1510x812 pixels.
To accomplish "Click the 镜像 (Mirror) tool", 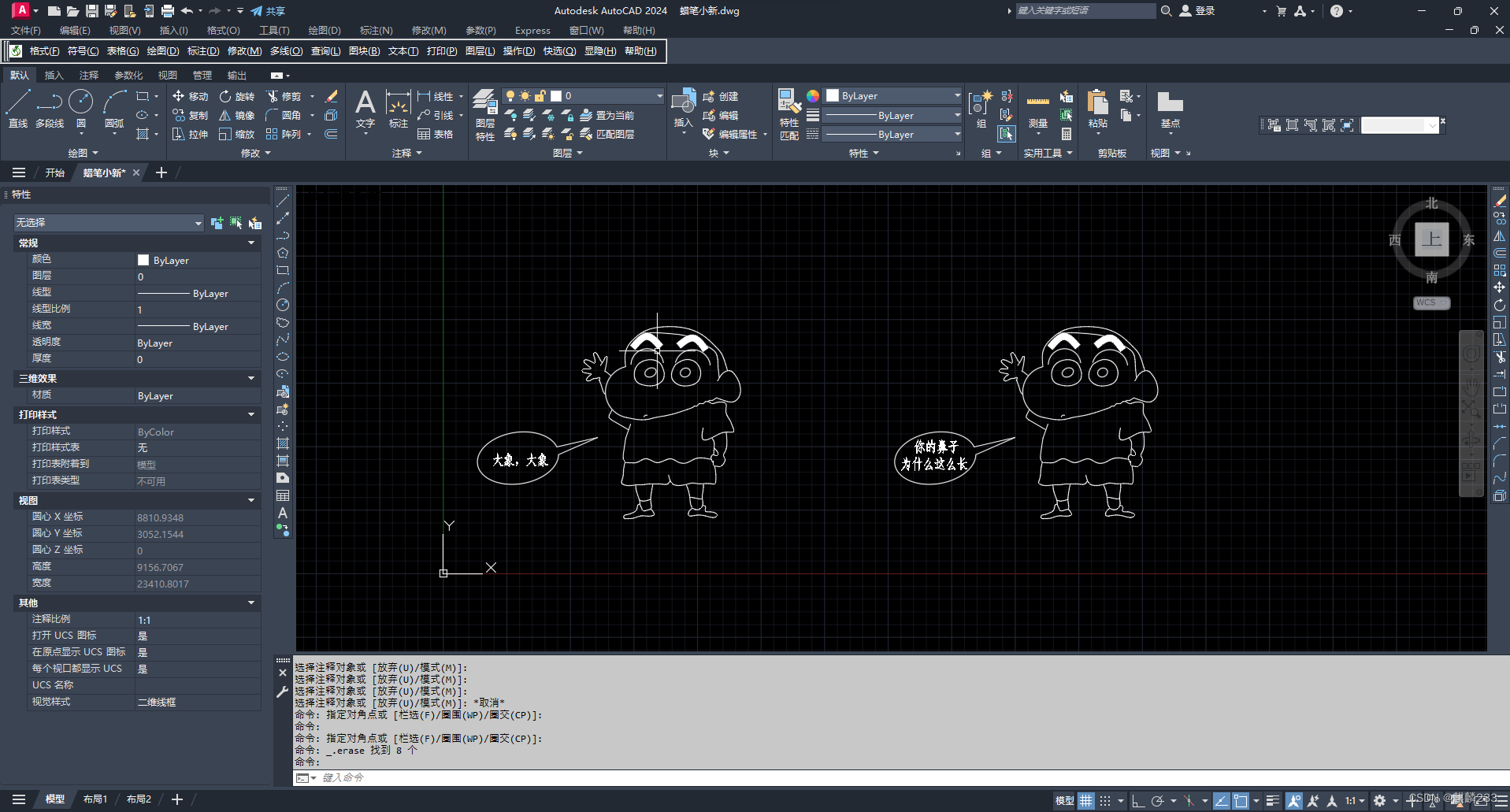I will (x=237, y=115).
